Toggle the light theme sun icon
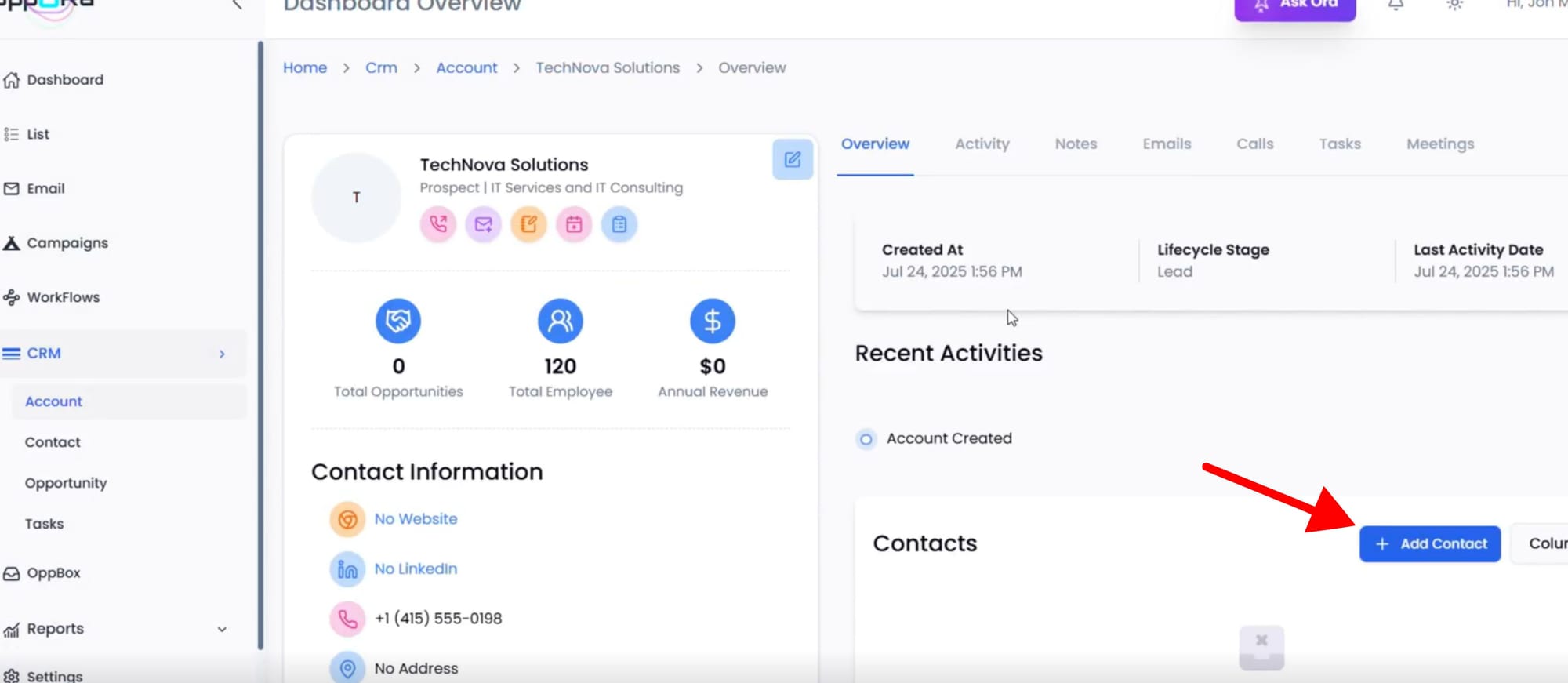The height and width of the screenshot is (683, 1568). [x=1454, y=5]
